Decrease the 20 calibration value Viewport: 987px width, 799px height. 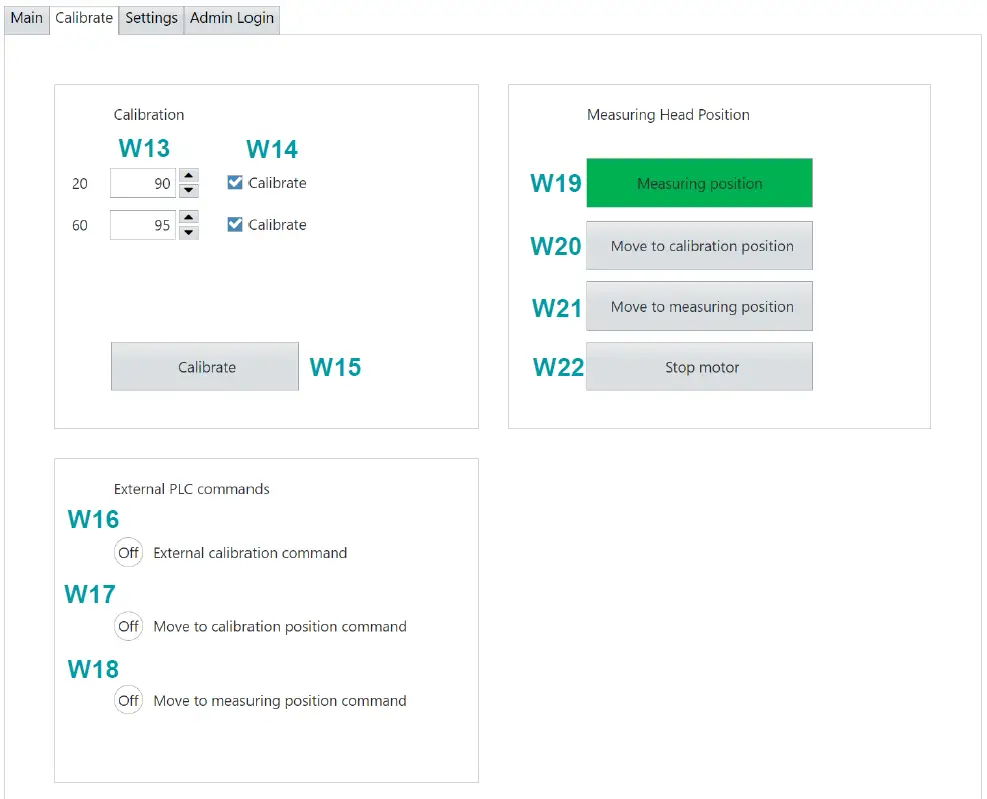pyautogui.click(x=188, y=191)
